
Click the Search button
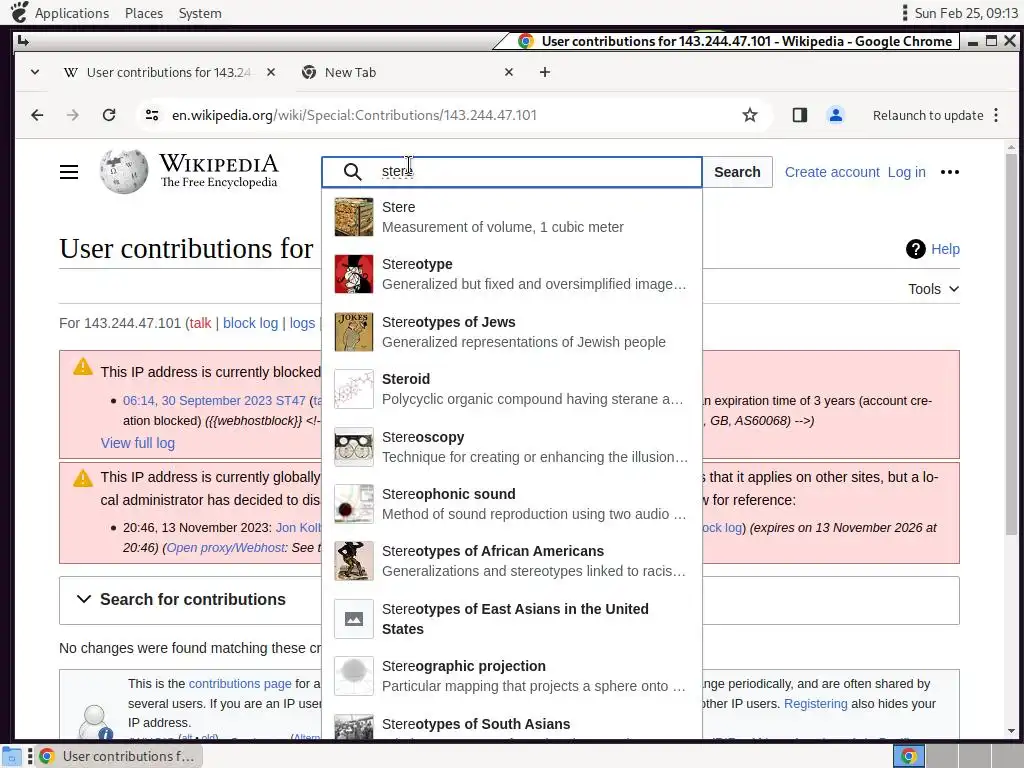[737, 172]
